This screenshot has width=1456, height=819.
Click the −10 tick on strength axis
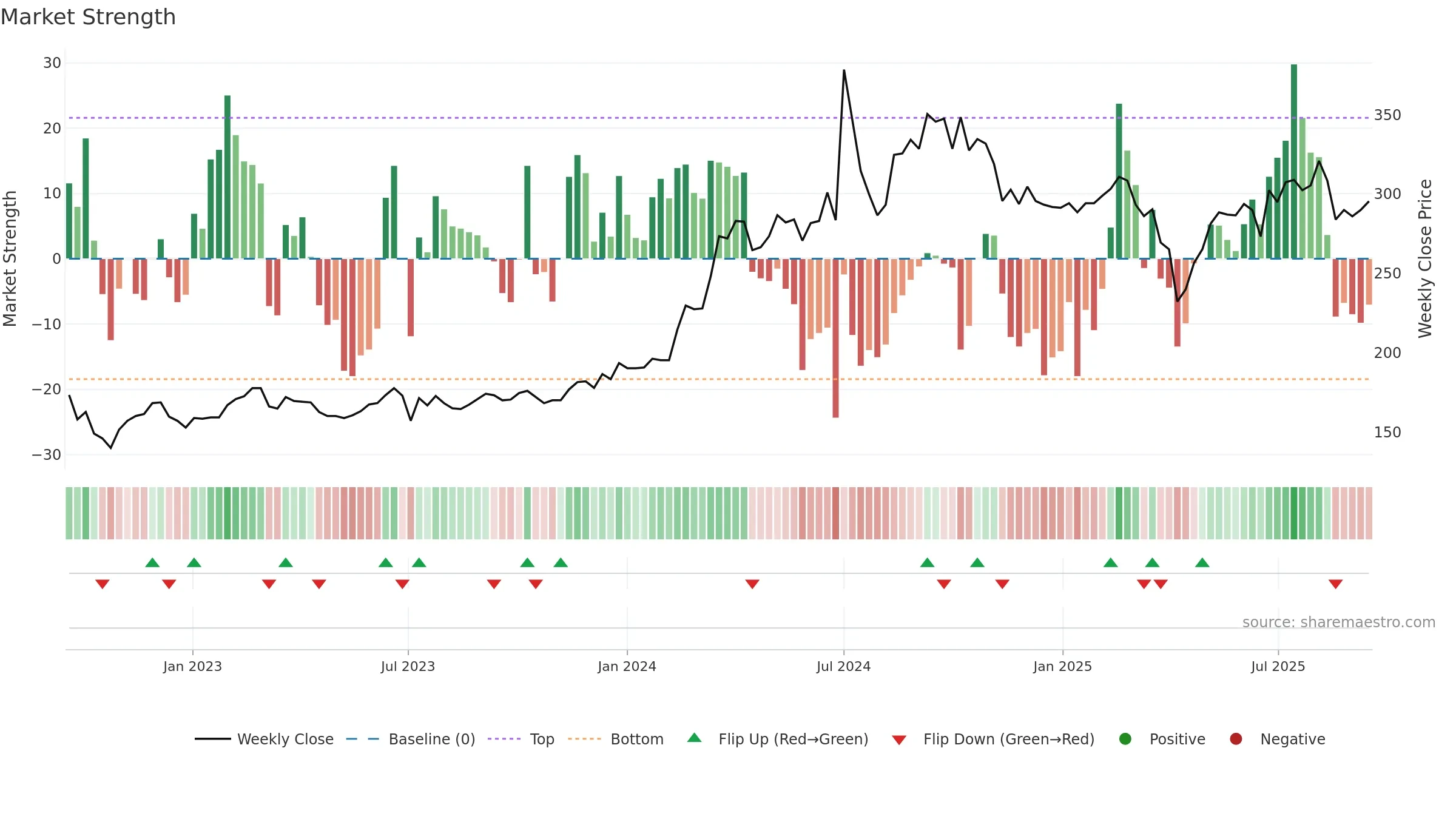(47, 324)
